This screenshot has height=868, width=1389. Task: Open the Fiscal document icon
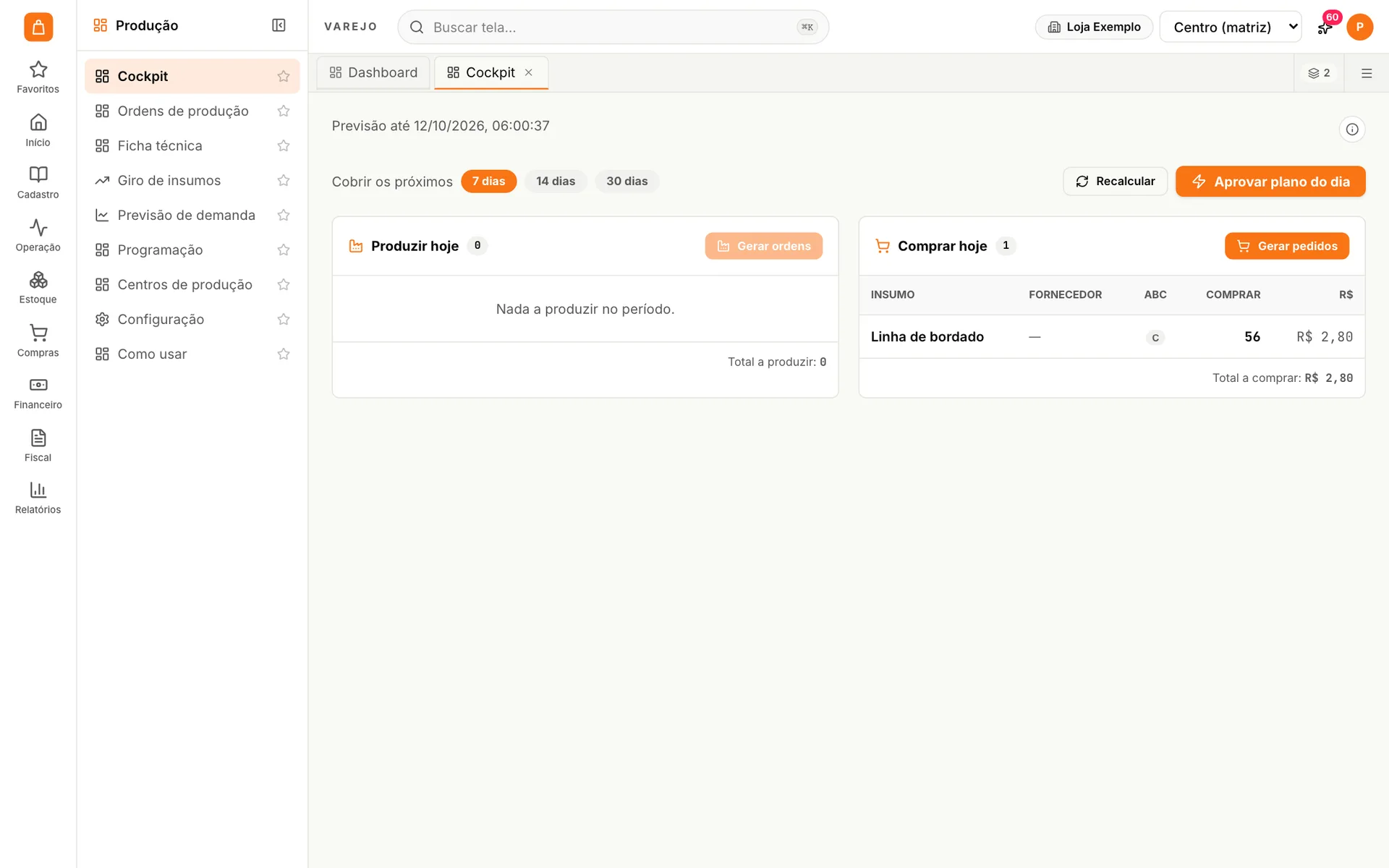pyautogui.click(x=38, y=446)
